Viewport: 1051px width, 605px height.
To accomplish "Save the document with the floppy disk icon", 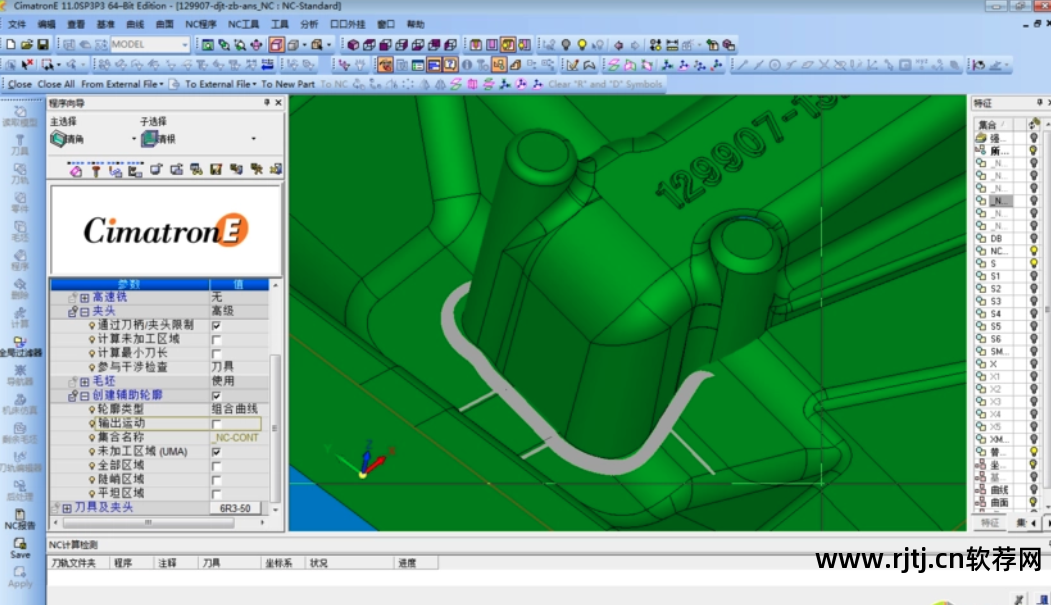I will (x=43, y=44).
